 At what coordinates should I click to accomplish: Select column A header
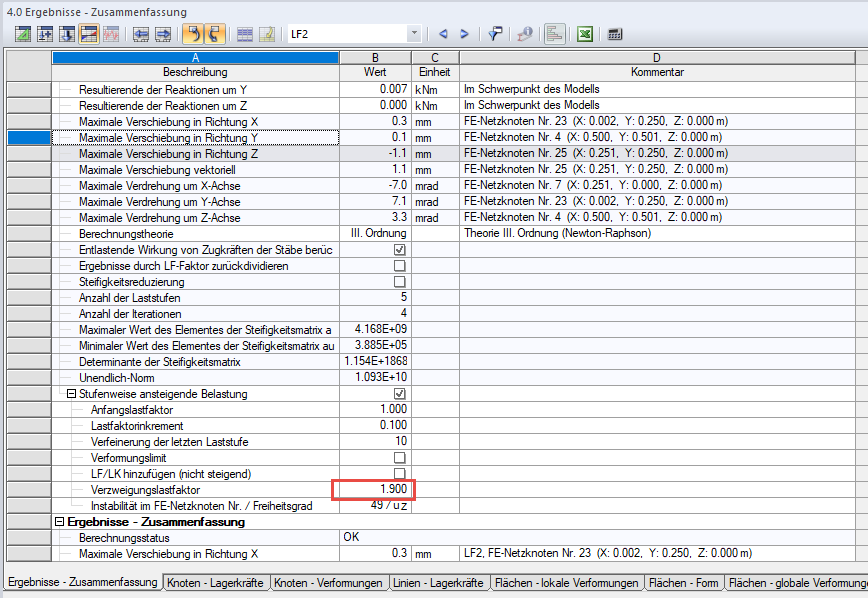coord(195,58)
